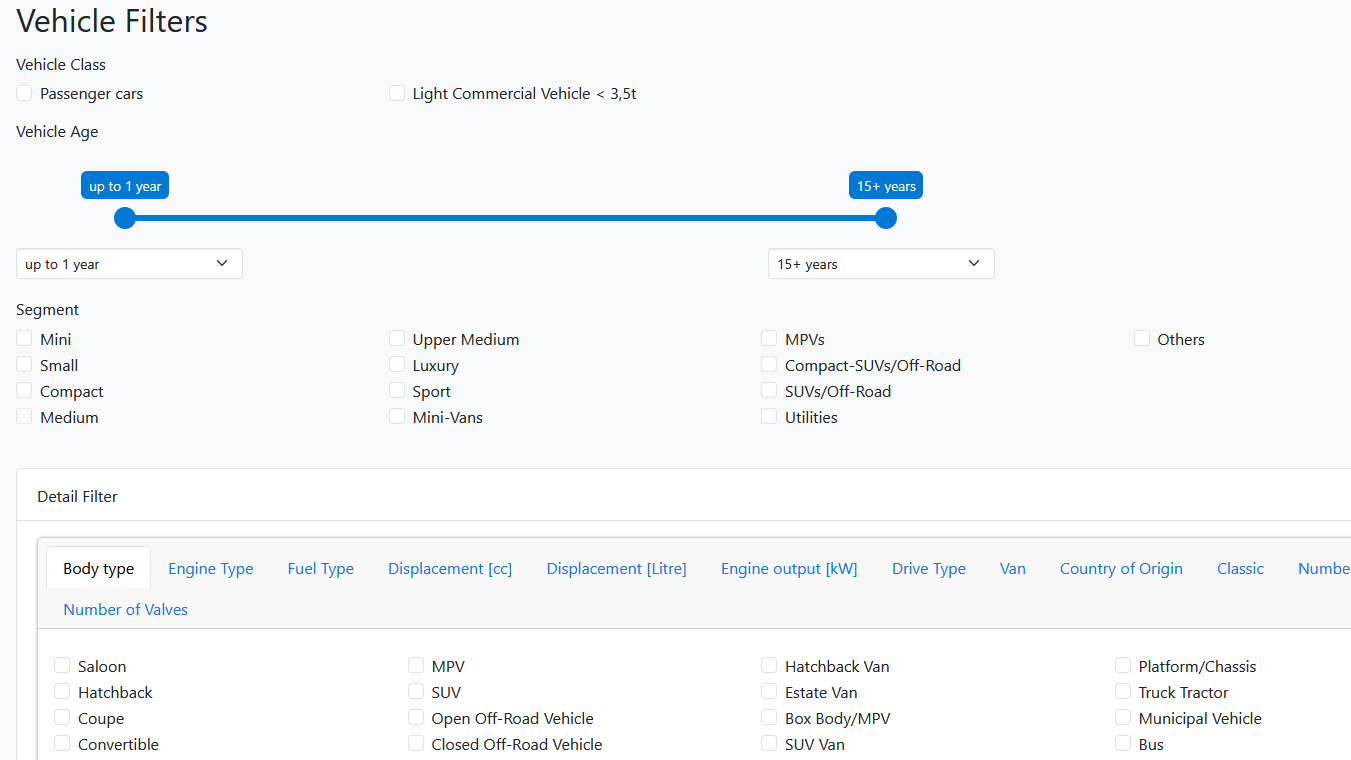Click the right vehicle age slider handle

(x=886, y=218)
